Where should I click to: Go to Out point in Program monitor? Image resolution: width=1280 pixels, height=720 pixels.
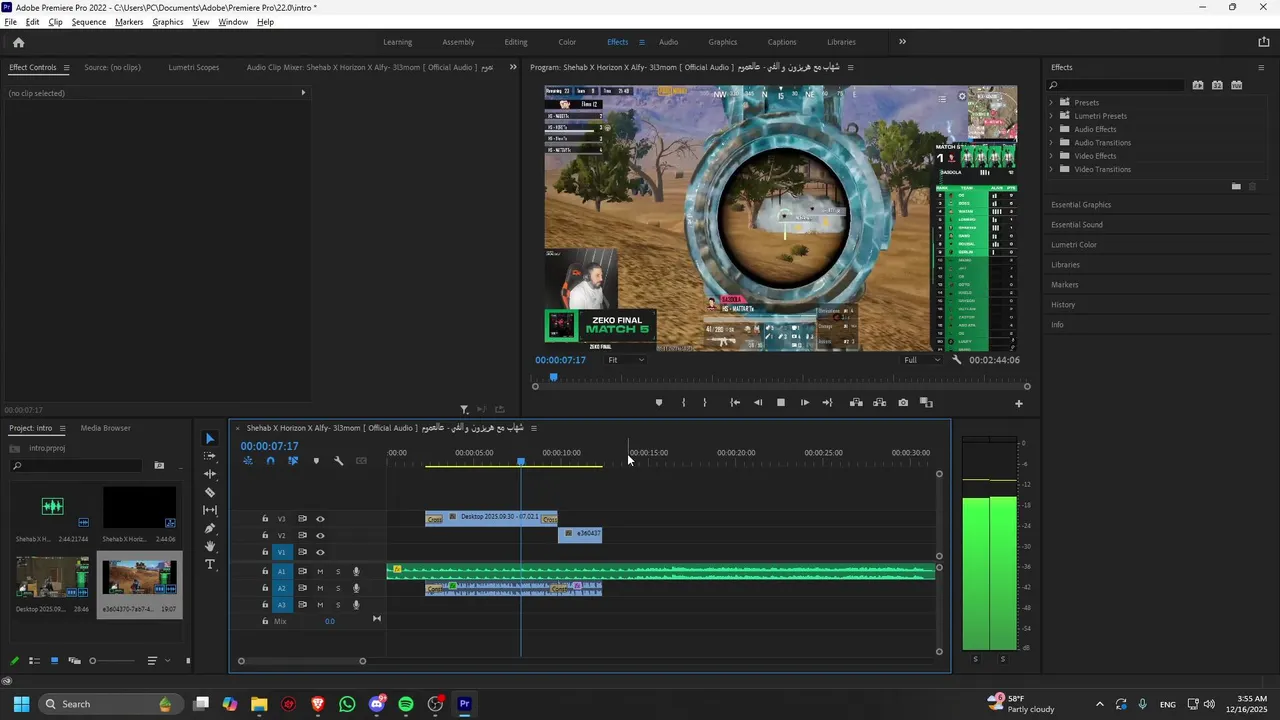click(x=827, y=403)
